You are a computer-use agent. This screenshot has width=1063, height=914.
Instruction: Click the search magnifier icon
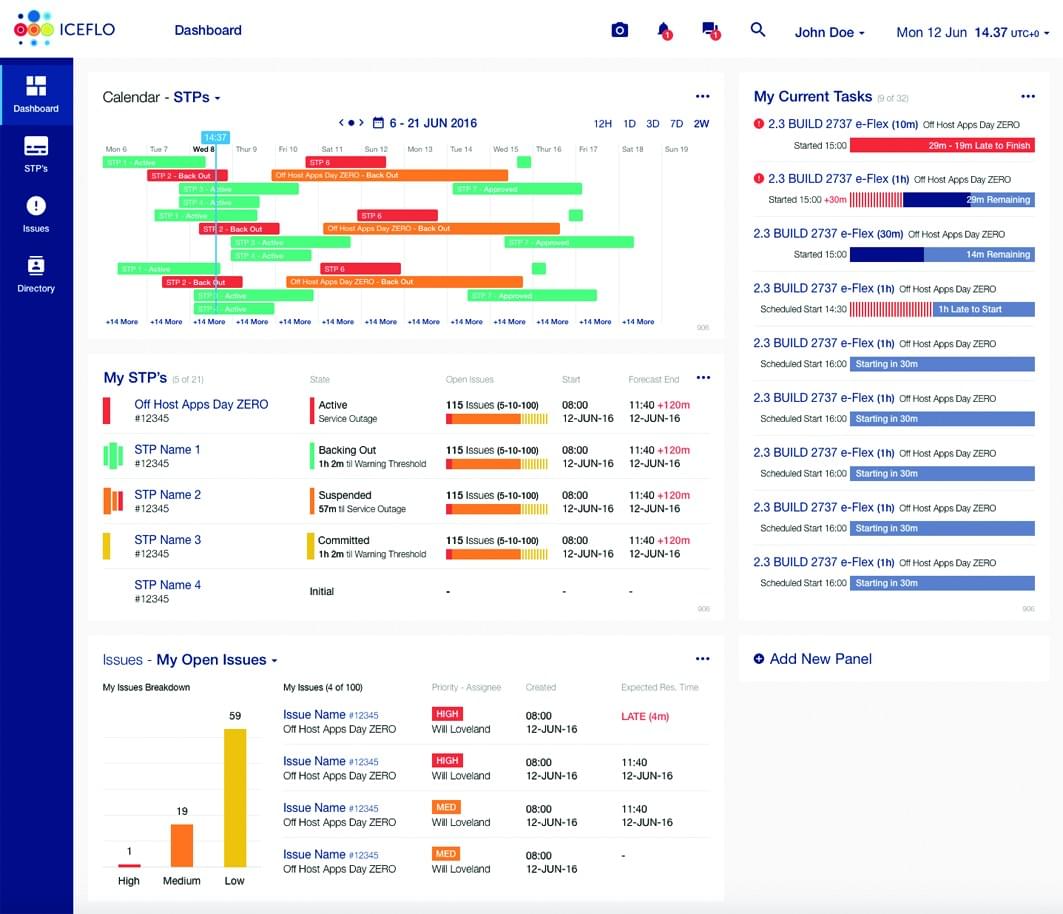pyautogui.click(x=758, y=30)
